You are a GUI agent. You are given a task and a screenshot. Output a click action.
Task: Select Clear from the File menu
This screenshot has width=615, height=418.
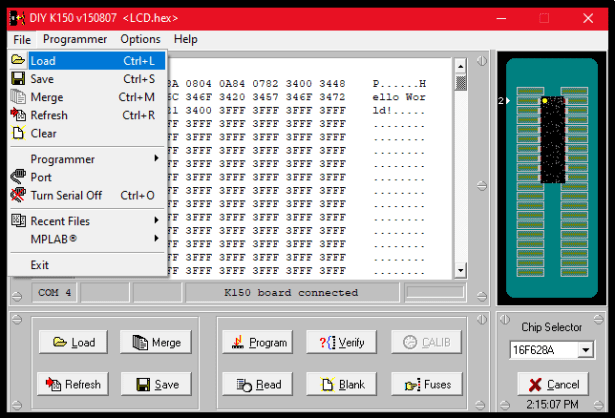tap(43, 133)
